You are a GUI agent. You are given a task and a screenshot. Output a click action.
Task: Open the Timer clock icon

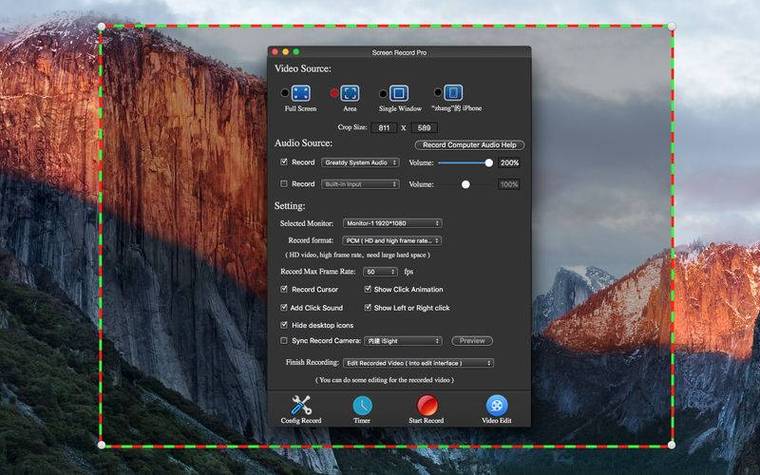pos(362,406)
